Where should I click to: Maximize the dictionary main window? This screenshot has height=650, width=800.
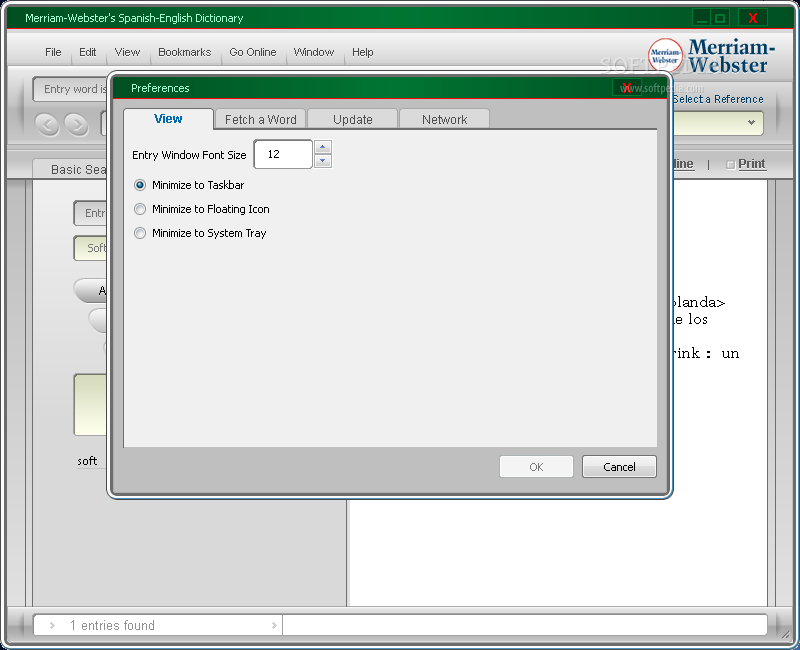click(720, 18)
